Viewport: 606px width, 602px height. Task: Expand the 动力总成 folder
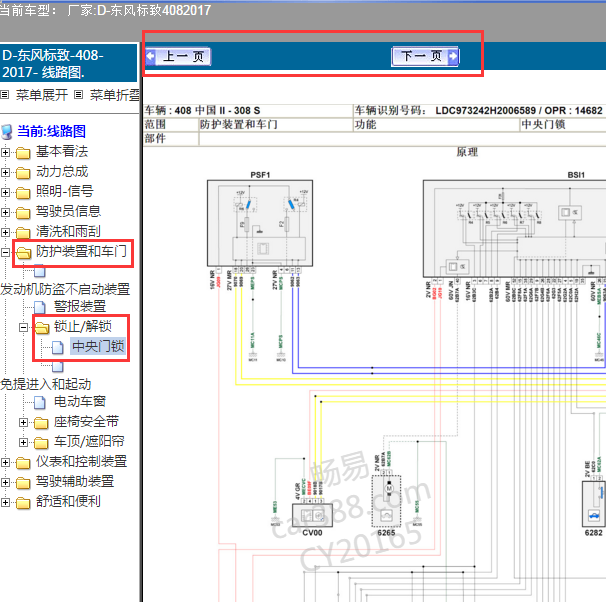pyautogui.click(x=5, y=172)
